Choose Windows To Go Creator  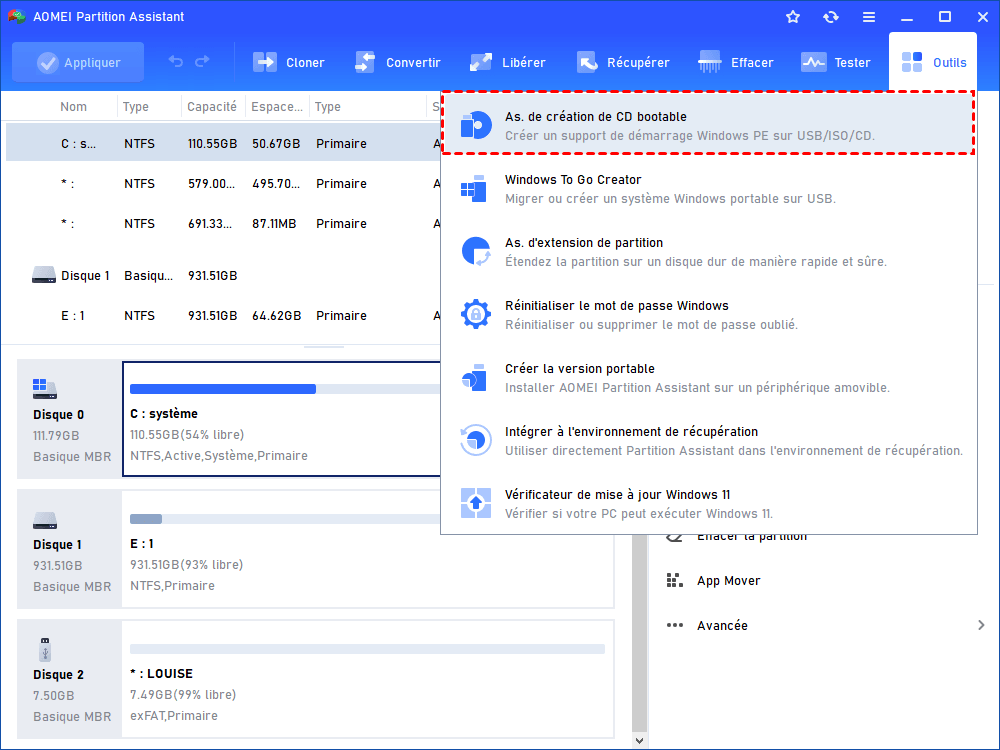point(708,189)
